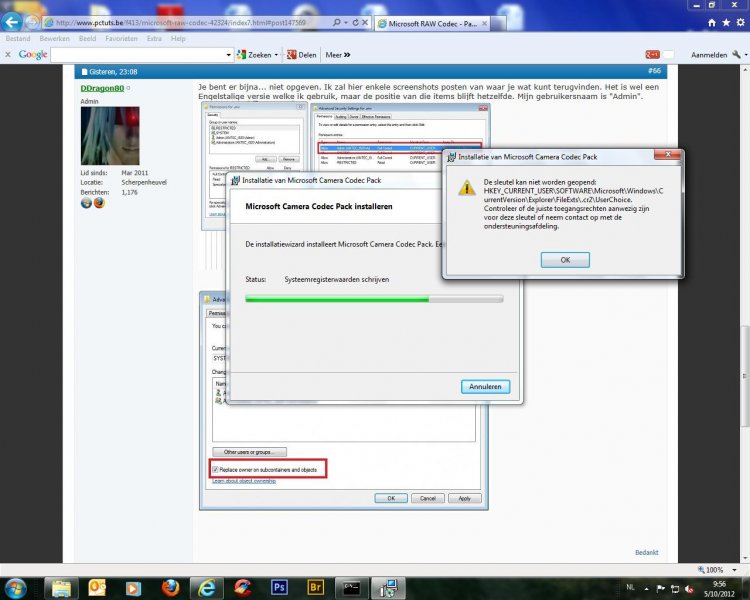Open the 100% zoom level dropdown
750x600 pixels.
(735, 570)
